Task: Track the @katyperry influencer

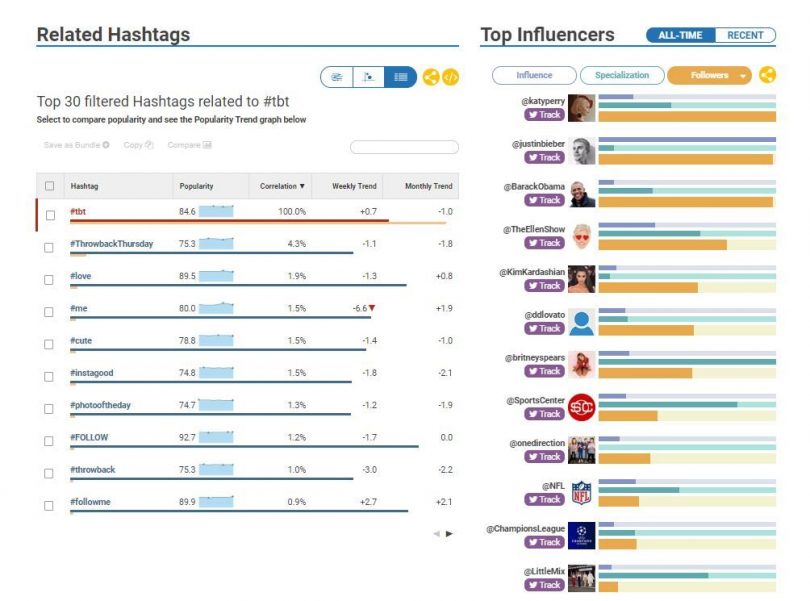Action: (545, 114)
